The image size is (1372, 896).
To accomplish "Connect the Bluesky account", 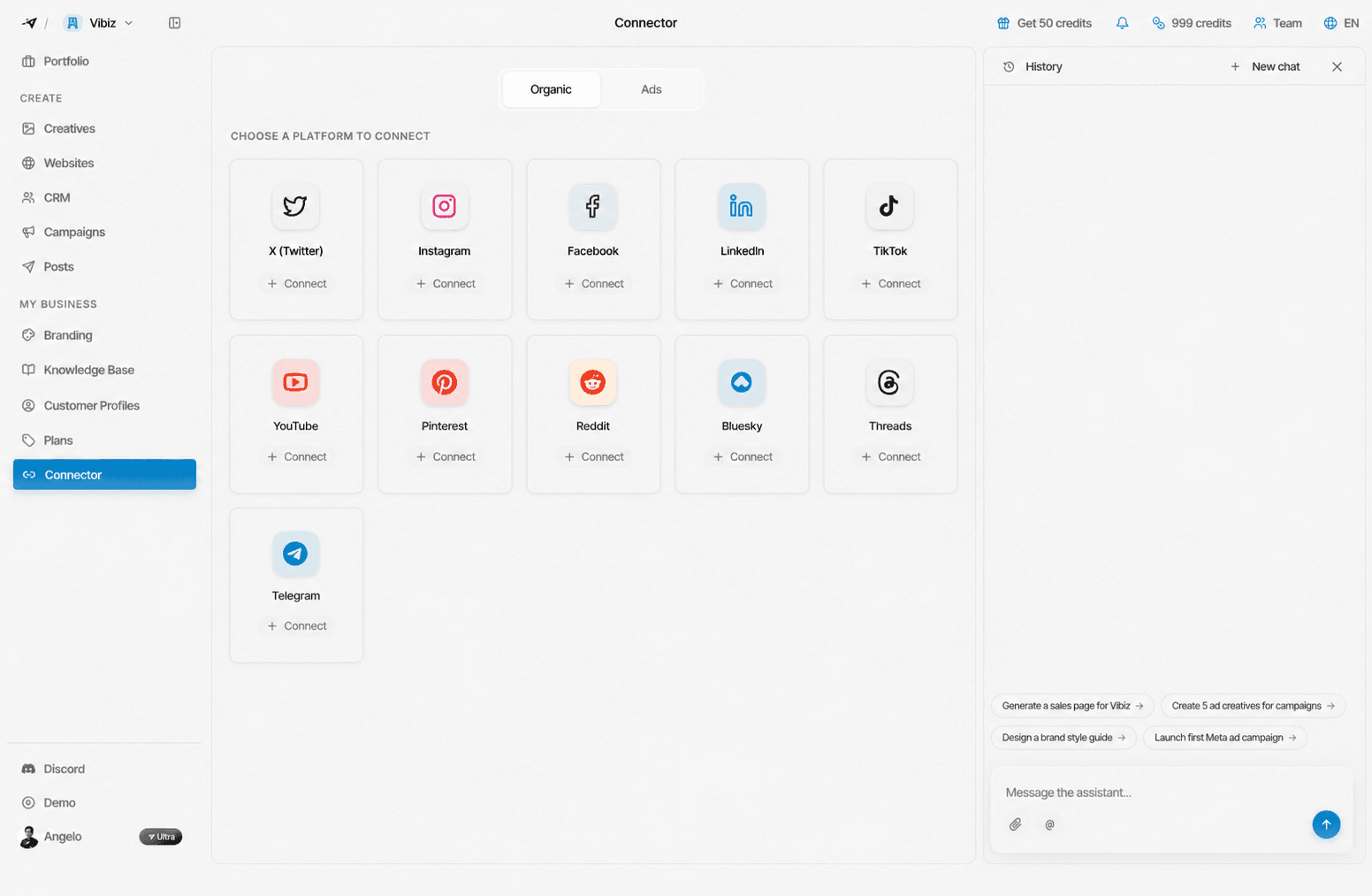I will click(x=742, y=457).
